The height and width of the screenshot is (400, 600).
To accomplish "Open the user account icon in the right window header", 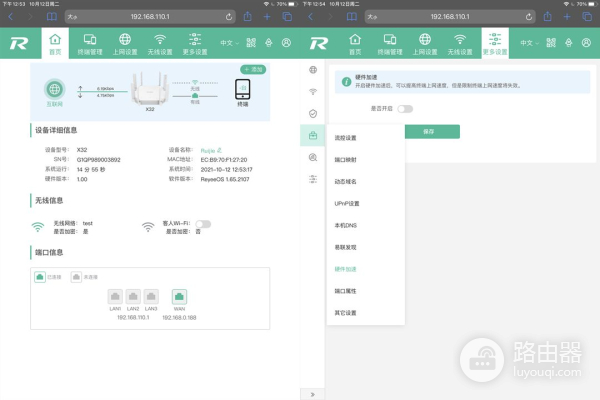I will coord(586,43).
